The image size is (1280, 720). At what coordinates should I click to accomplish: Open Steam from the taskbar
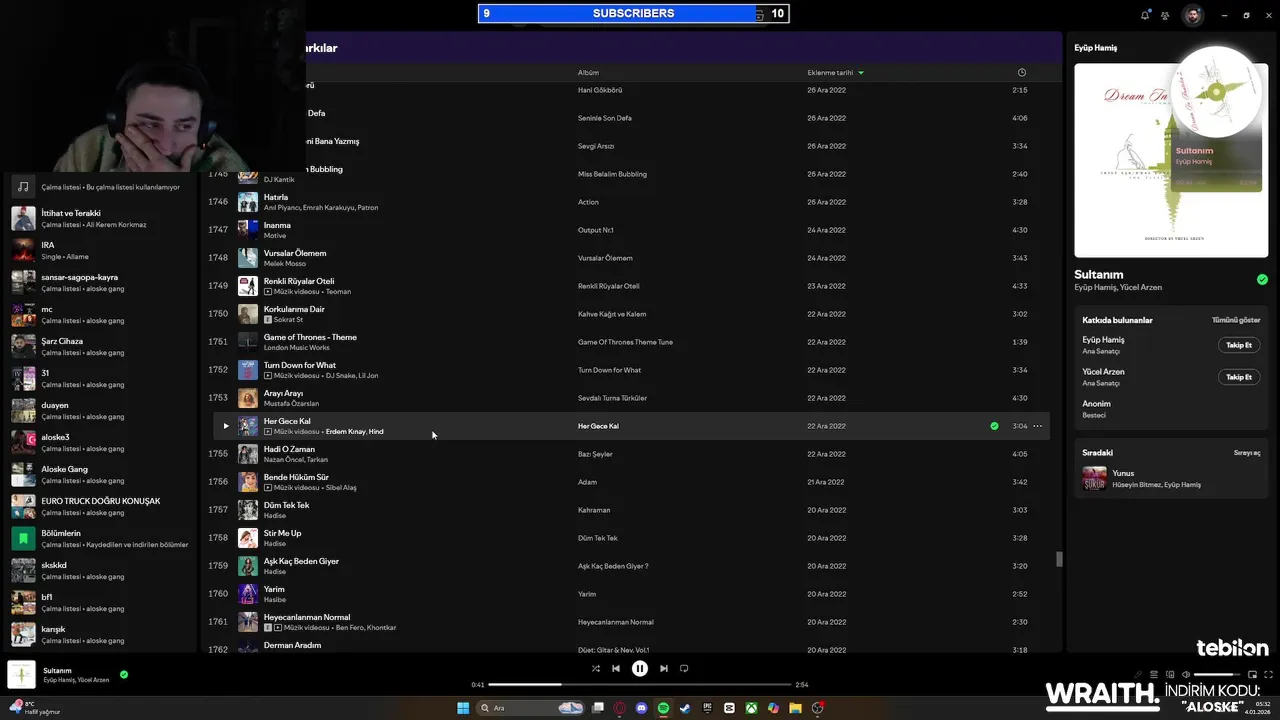[x=685, y=708]
